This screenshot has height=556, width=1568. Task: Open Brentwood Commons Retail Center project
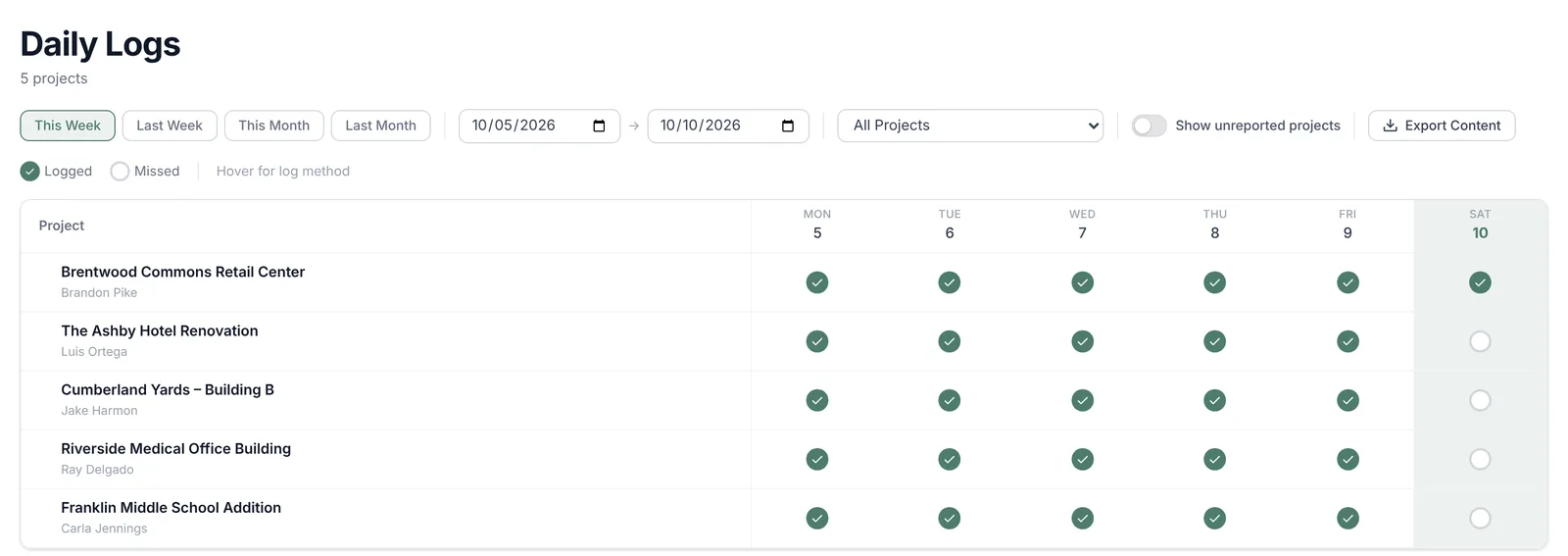(x=182, y=272)
